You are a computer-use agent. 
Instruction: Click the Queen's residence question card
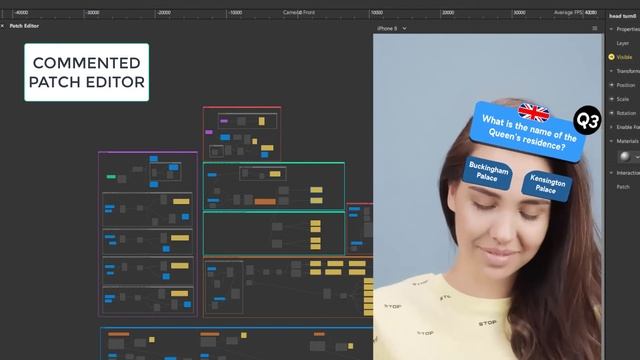[x=528, y=133]
